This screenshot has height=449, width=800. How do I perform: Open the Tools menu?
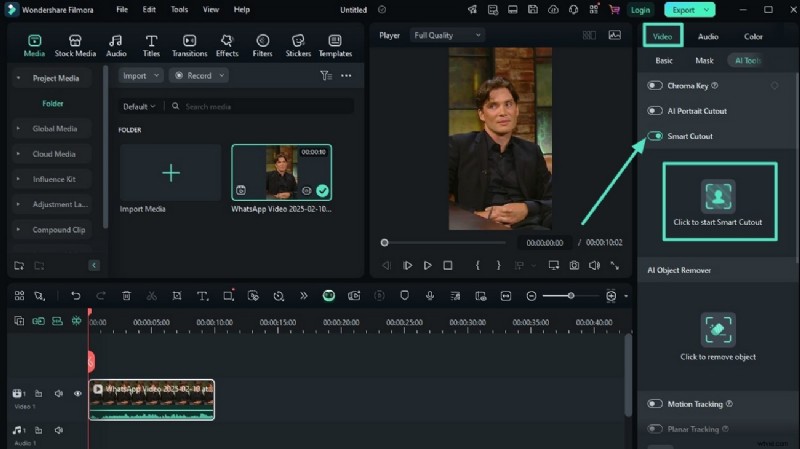point(179,9)
